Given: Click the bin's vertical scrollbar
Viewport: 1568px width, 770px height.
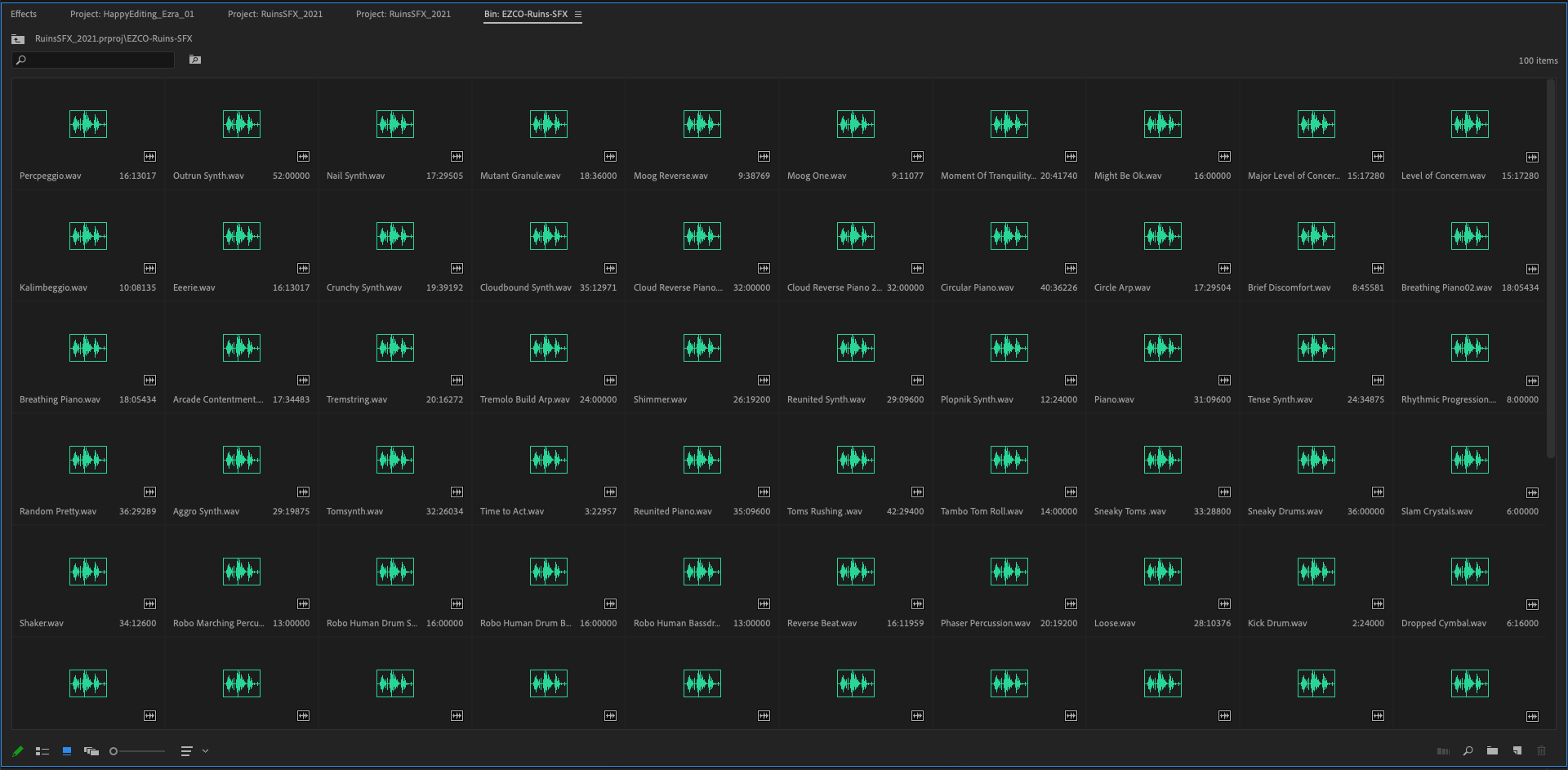Looking at the screenshot, I should 1550,269.
